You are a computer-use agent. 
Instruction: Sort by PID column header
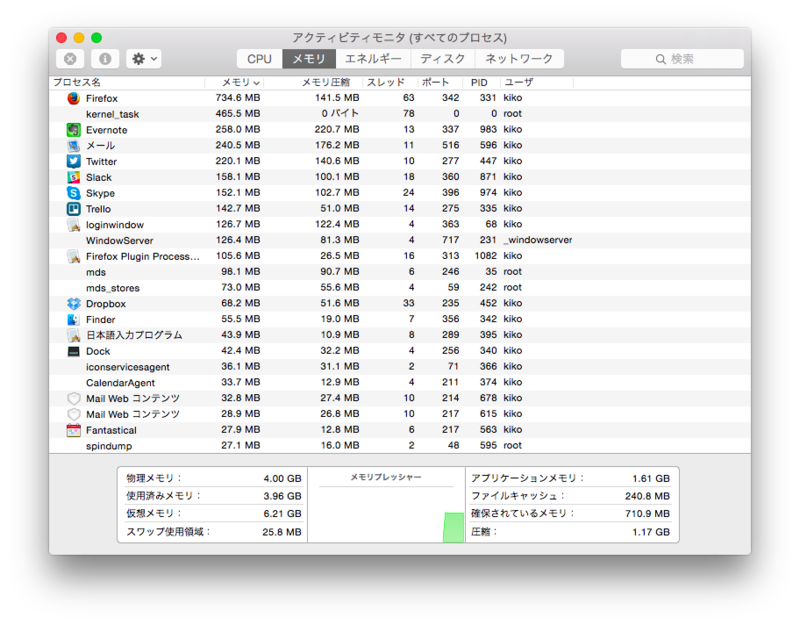pos(481,82)
